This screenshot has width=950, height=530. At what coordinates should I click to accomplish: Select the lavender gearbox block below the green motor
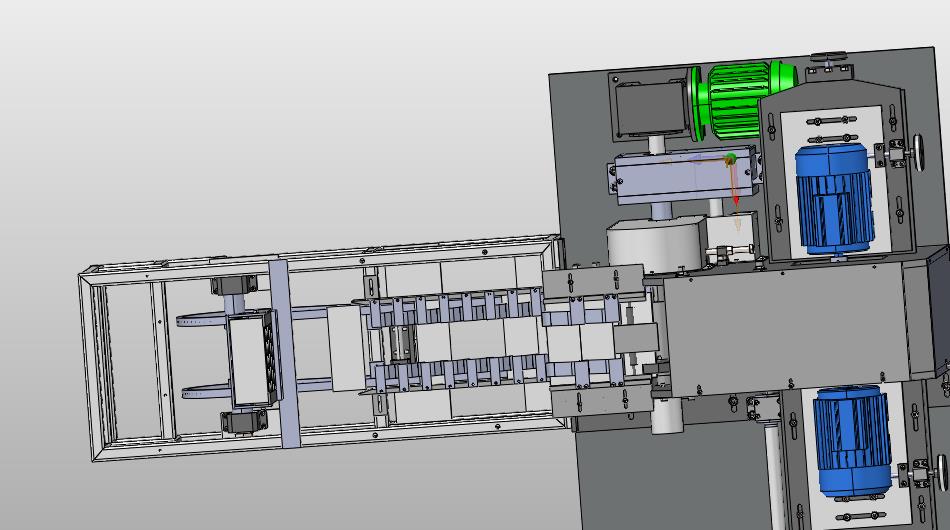[x=685, y=175]
